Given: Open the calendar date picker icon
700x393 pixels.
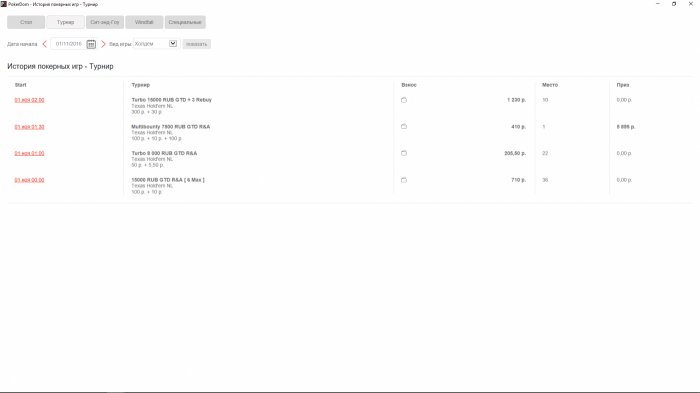Looking at the screenshot, I should 91,44.
